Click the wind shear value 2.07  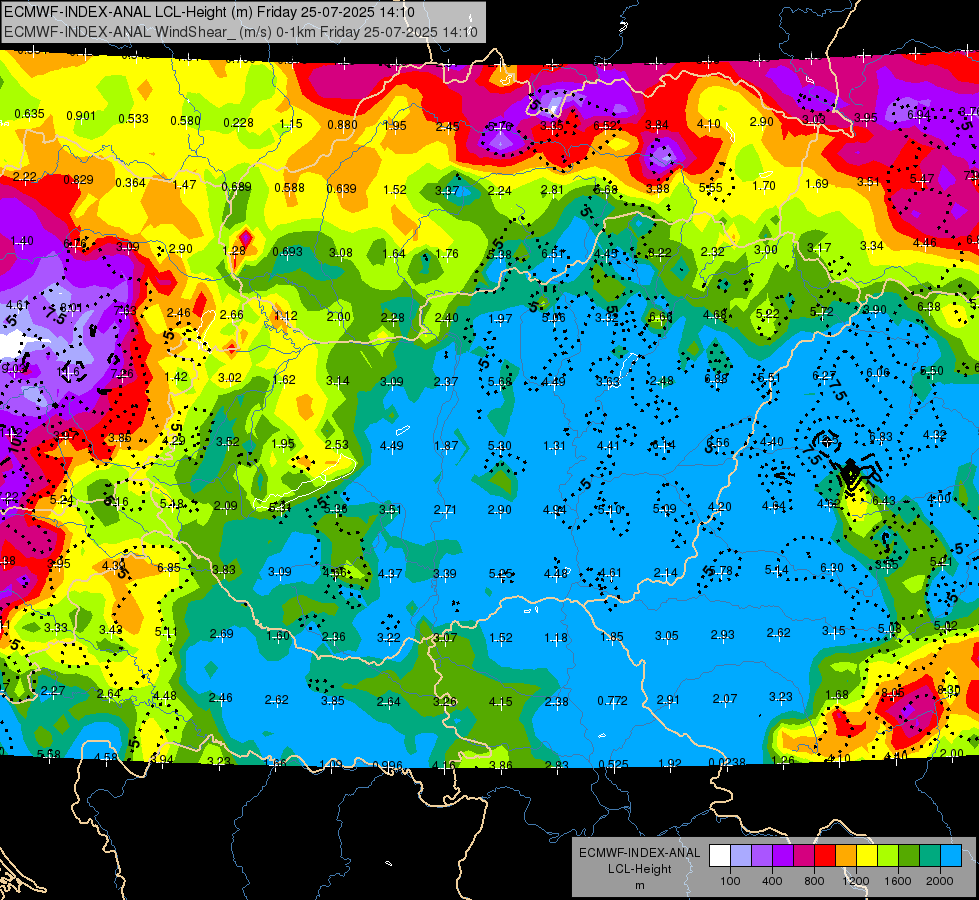(x=725, y=699)
